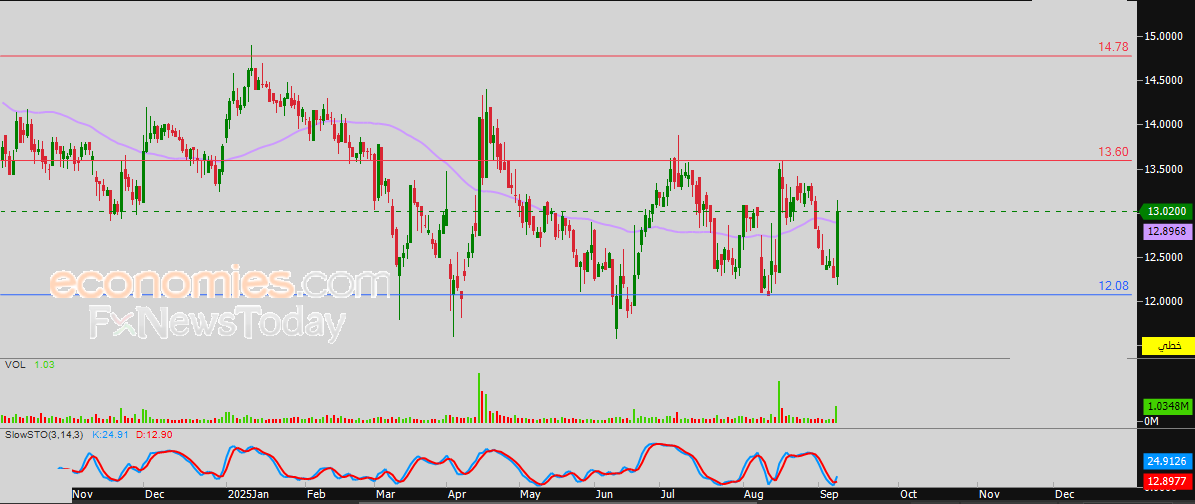The width and height of the screenshot is (1195, 504).
Task: Click the Jul label on the time axis
Action: tap(668, 494)
